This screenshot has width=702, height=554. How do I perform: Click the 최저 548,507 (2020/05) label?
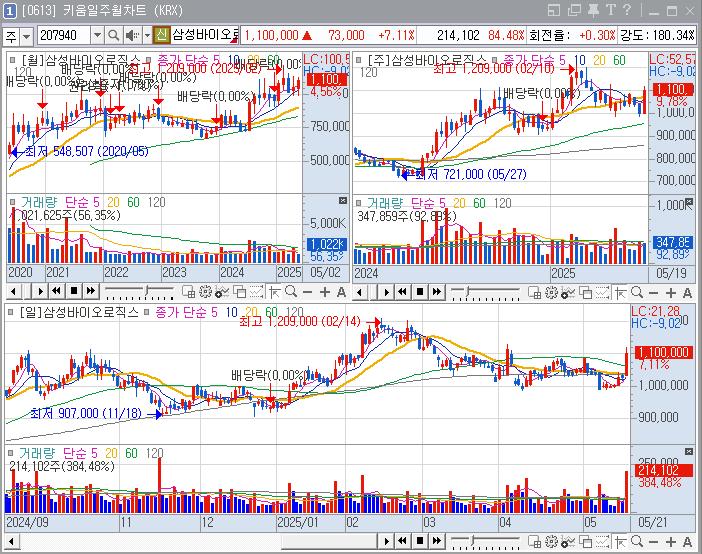click(86, 151)
